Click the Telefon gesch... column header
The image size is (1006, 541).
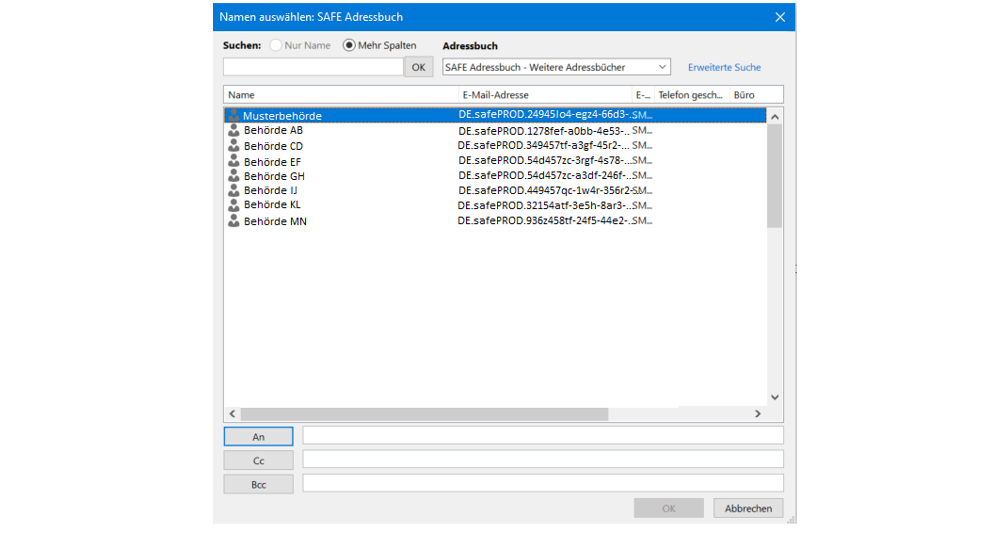click(x=689, y=95)
